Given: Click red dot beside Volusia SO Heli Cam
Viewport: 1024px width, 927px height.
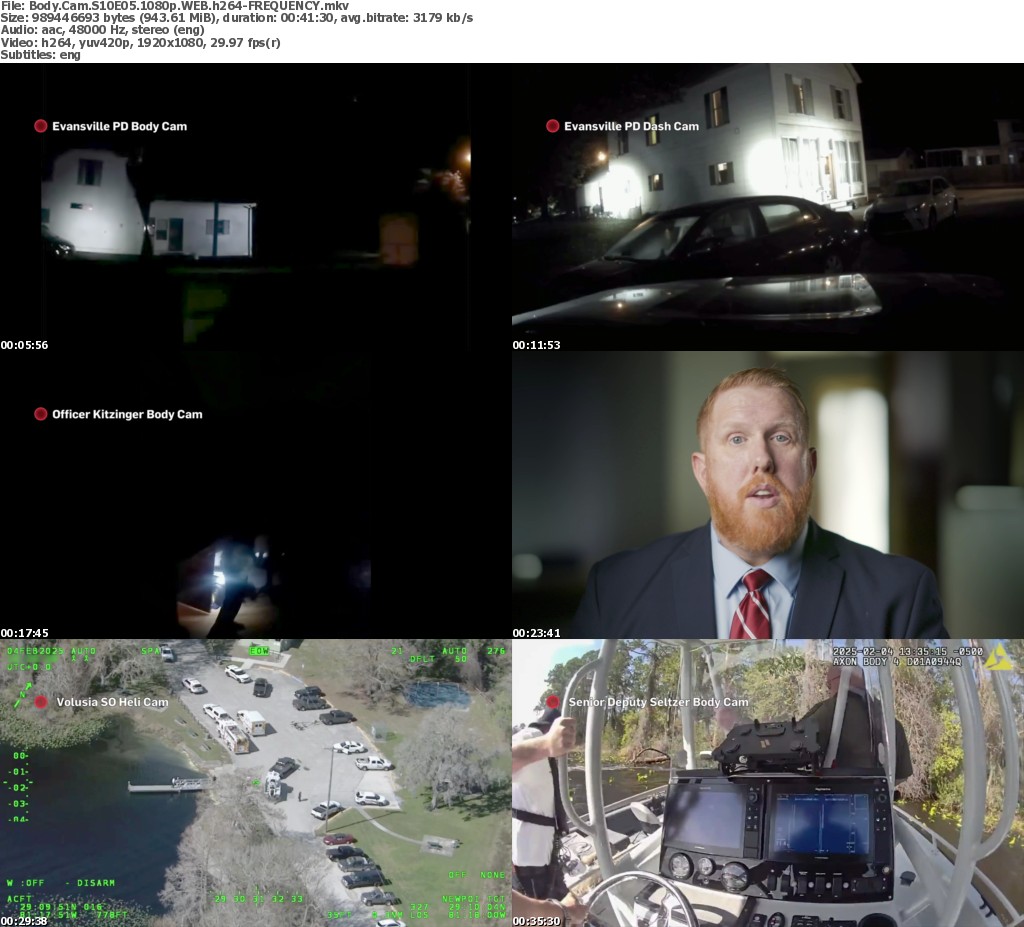Looking at the screenshot, I should tap(41, 702).
